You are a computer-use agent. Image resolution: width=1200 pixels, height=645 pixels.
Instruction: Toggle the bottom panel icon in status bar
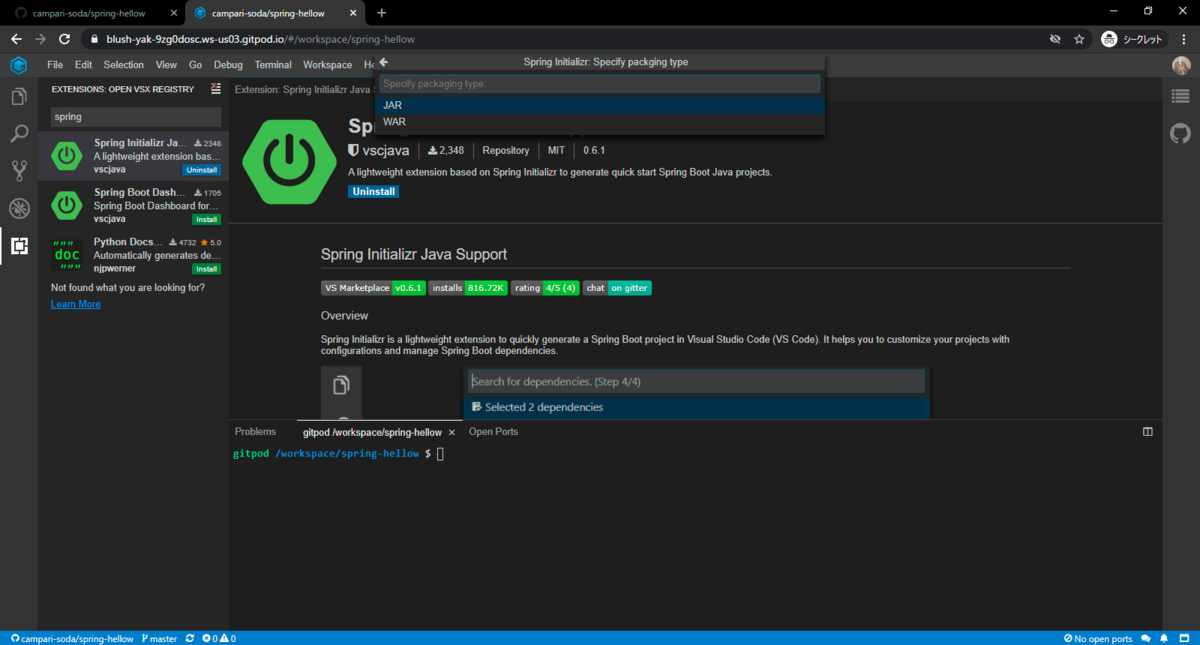point(1185,638)
